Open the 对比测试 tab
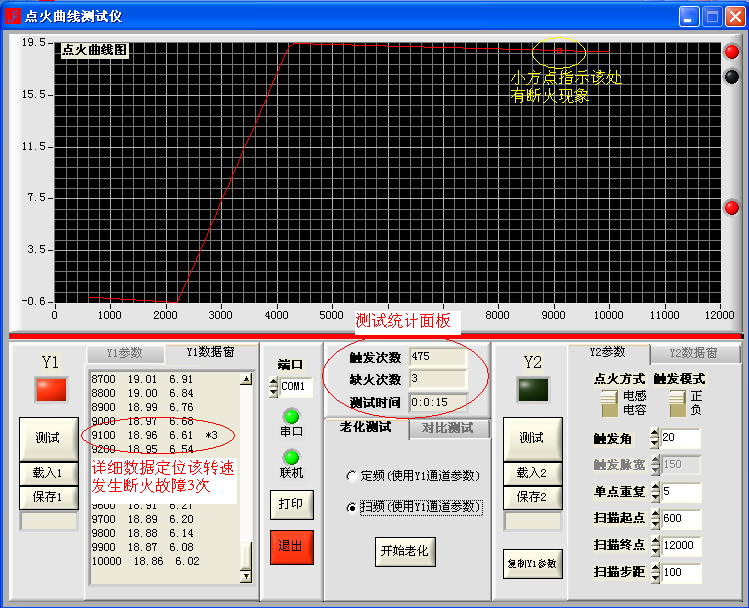 point(449,428)
